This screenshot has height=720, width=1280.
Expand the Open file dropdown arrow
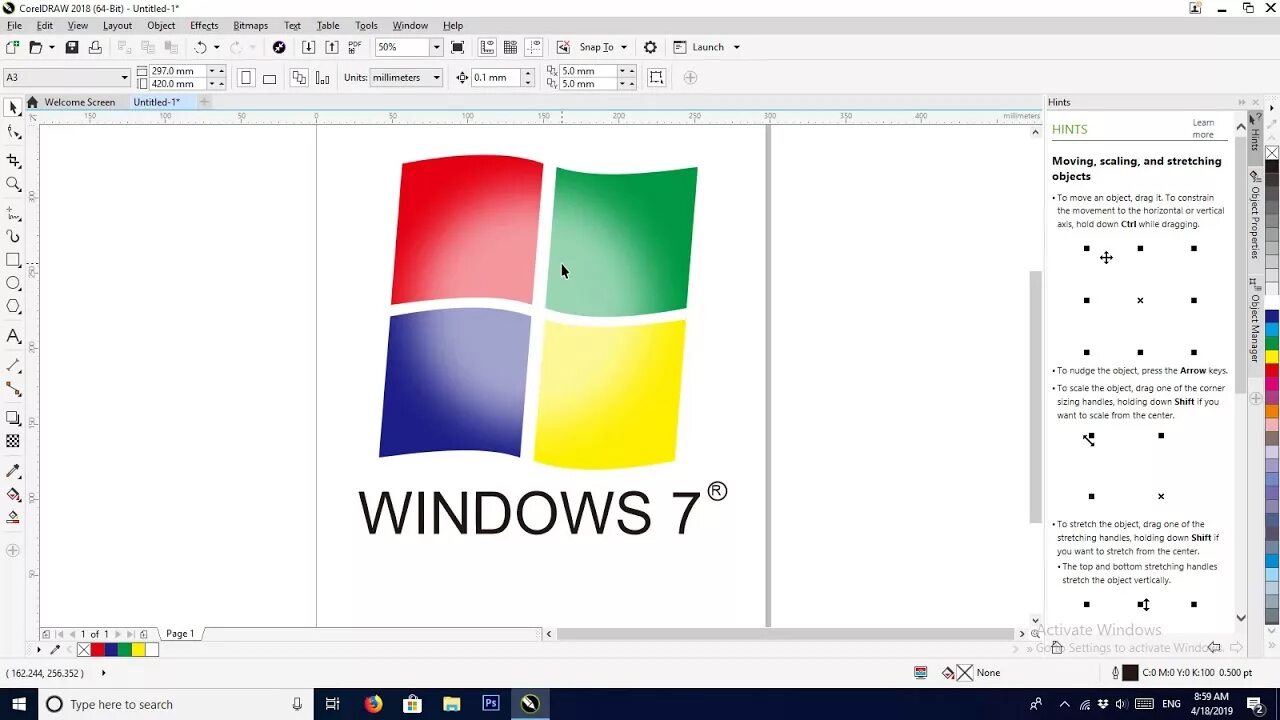50,47
